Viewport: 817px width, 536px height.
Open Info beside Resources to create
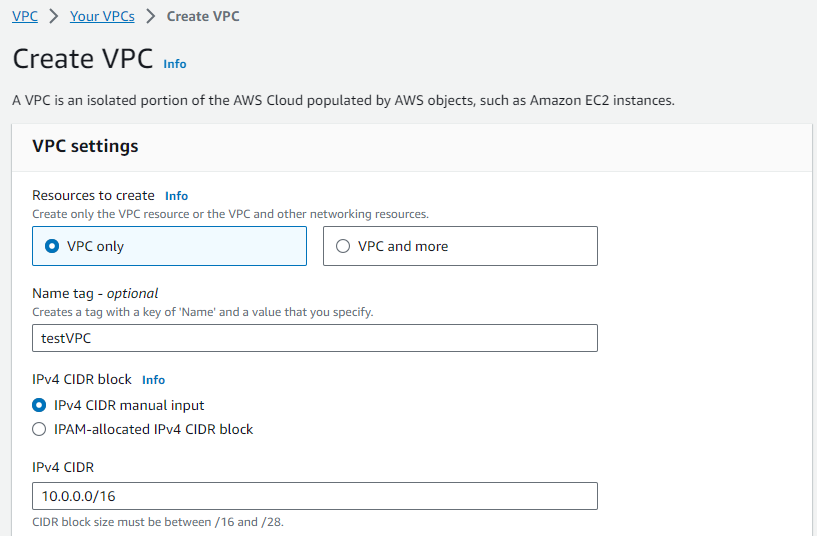click(x=176, y=196)
